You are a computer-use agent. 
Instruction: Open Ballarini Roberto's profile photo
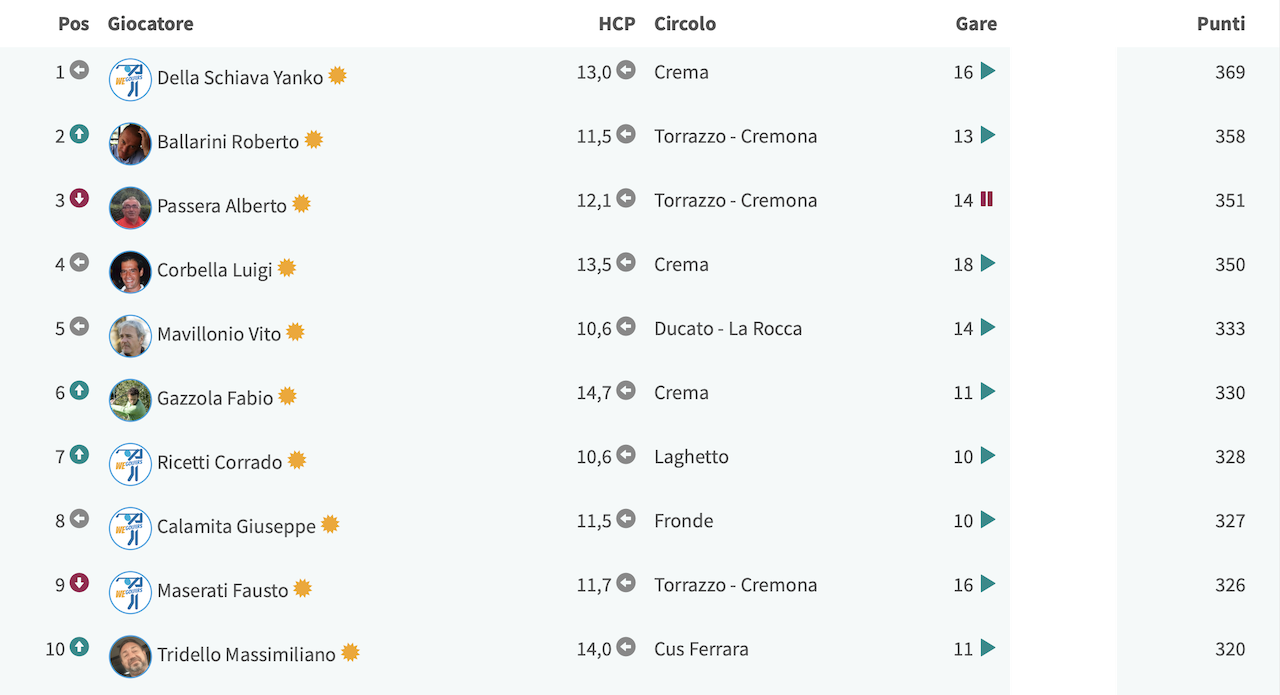click(130, 143)
